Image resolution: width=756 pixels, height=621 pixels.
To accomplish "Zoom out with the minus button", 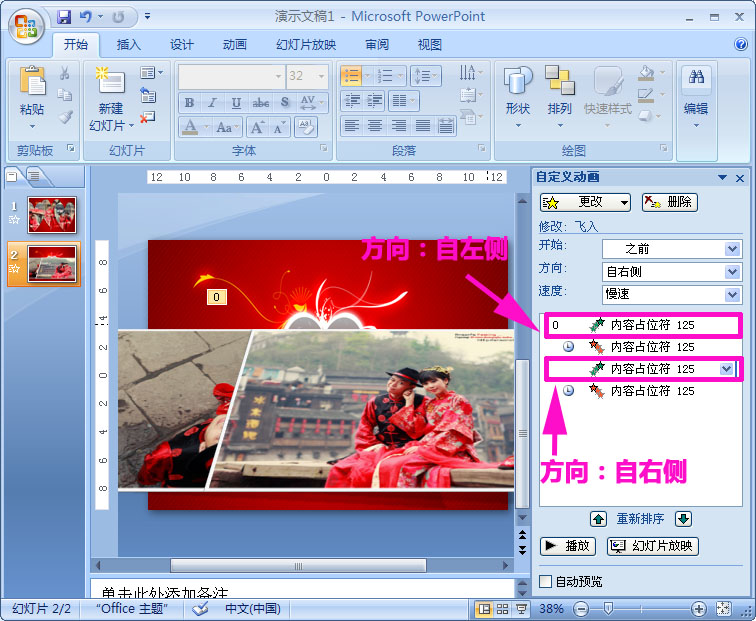I will 581,609.
